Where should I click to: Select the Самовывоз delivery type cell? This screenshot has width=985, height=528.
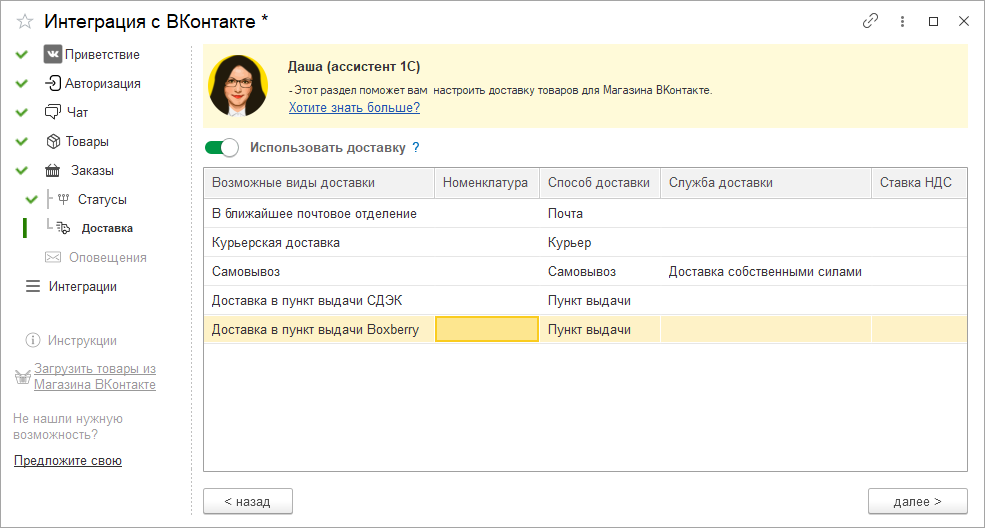(319, 272)
